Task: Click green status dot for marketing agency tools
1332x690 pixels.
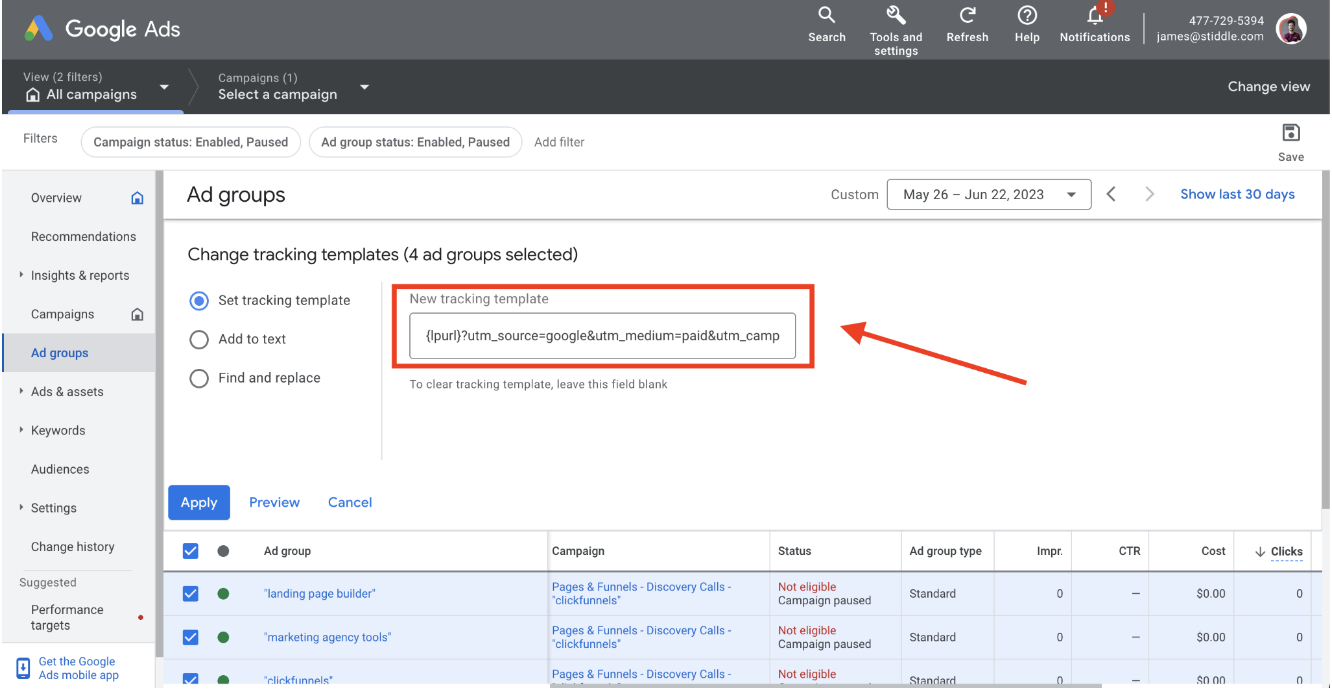Action: (x=223, y=637)
